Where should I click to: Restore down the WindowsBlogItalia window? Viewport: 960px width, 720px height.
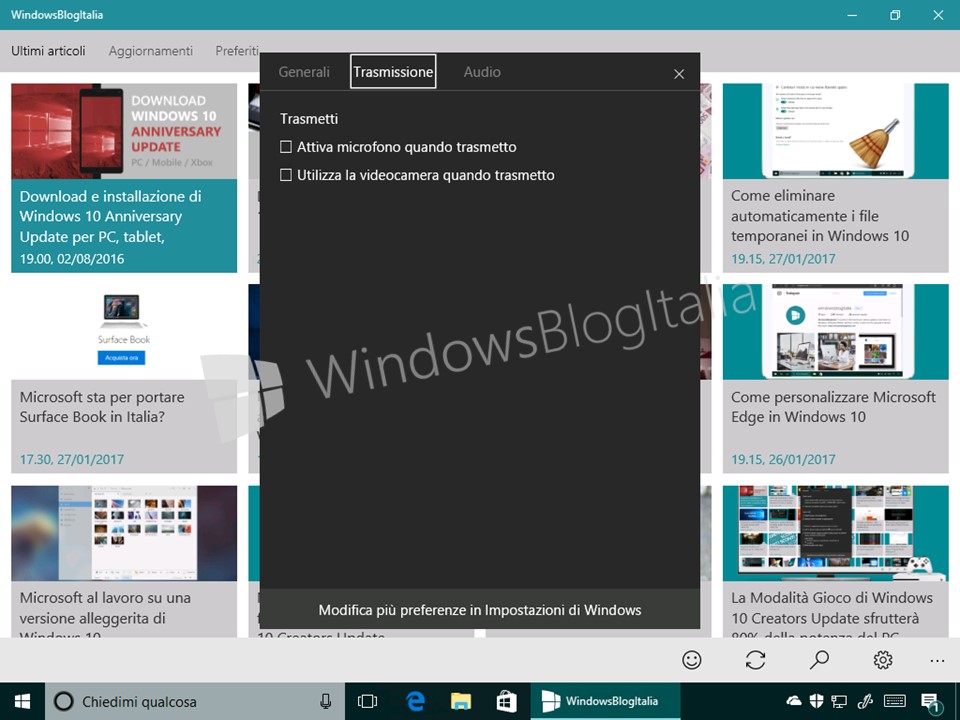895,15
